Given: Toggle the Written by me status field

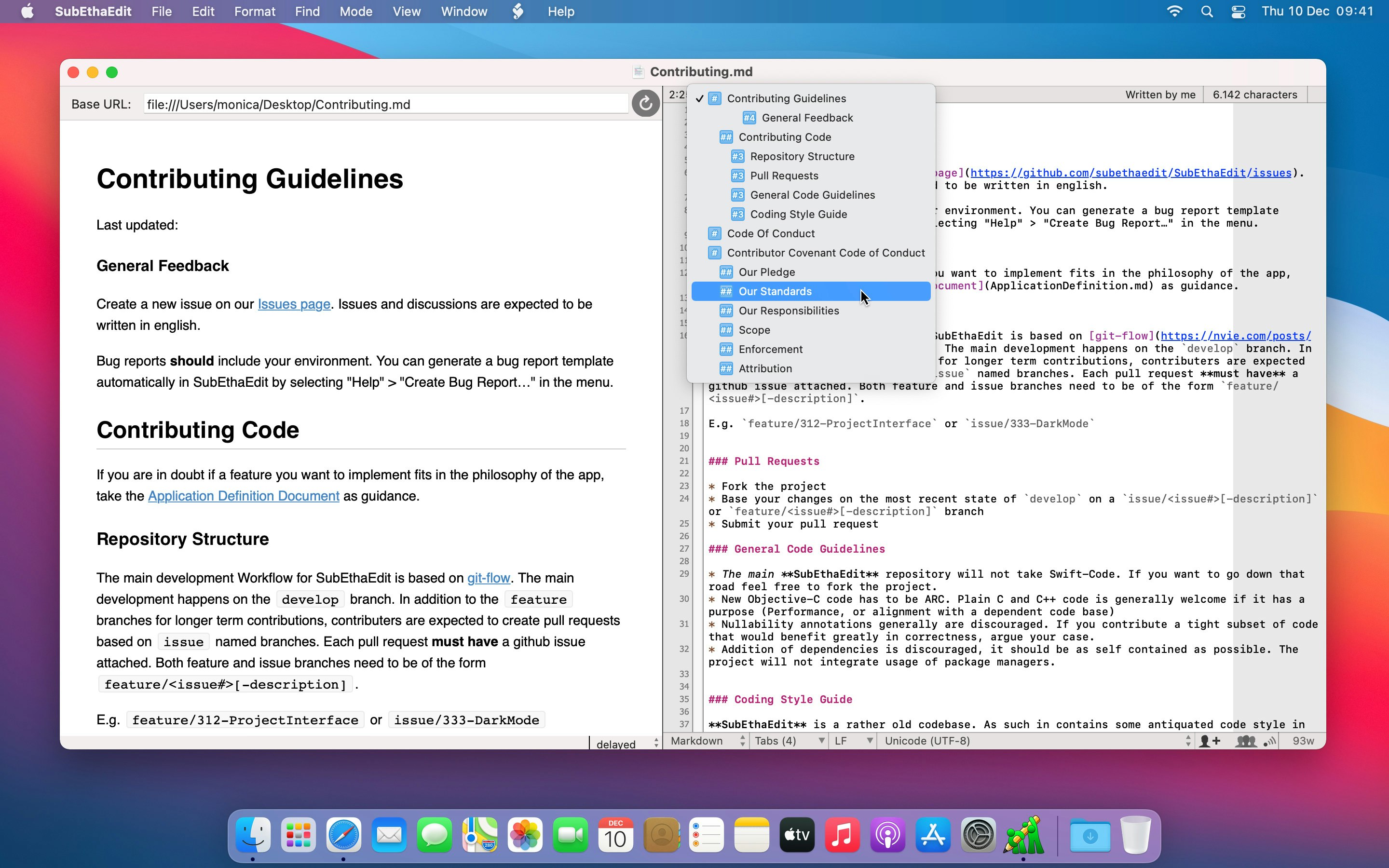Looking at the screenshot, I should (1160, 95).
